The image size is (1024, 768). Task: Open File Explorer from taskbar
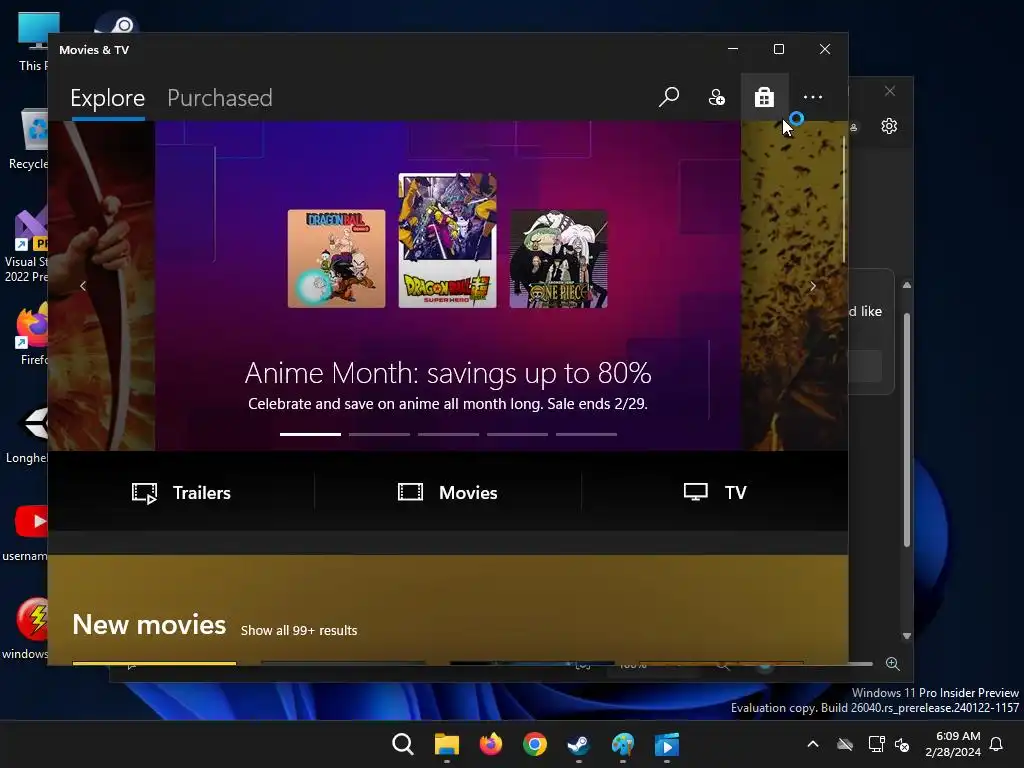pyautogui.click(x=447, y=744)
